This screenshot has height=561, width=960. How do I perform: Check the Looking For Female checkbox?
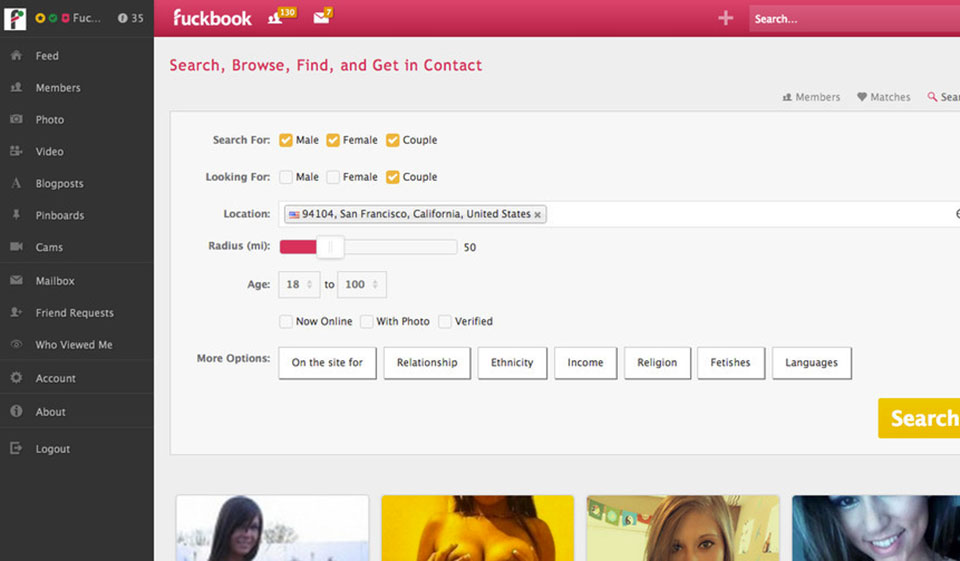pyautogui.click(x=333, y=177)
